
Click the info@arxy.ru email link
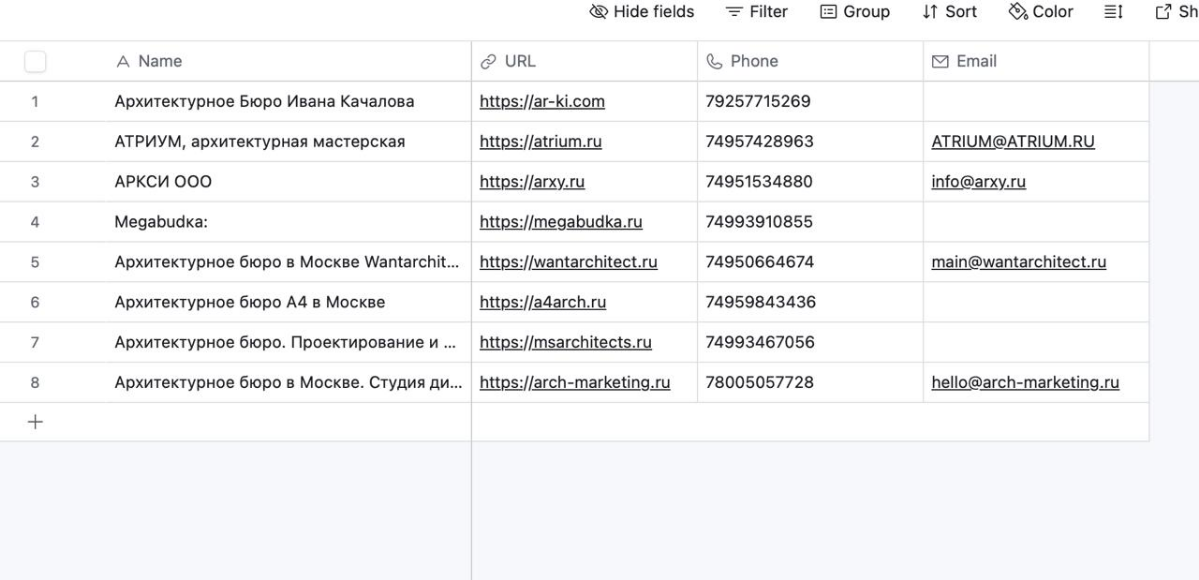coord(979,181)
